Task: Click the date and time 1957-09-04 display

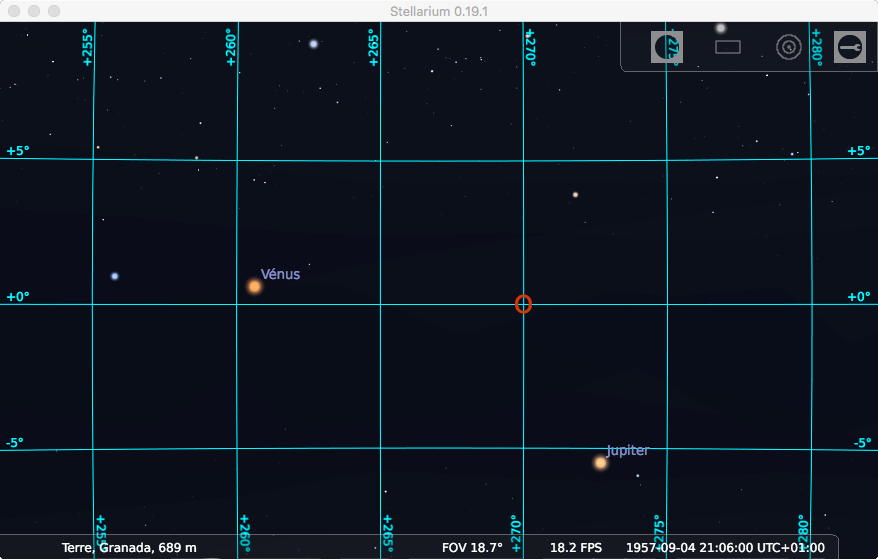Action: (x=725, y=548)
